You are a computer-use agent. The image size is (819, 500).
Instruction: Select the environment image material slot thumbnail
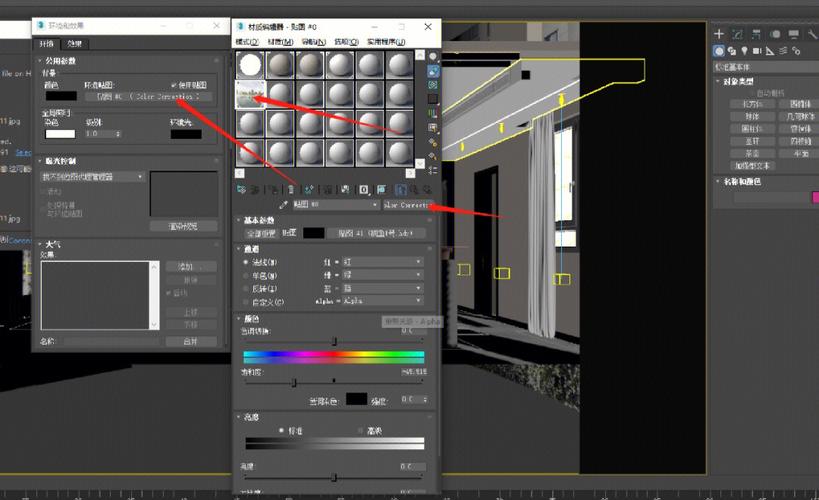tap(249, 95)
